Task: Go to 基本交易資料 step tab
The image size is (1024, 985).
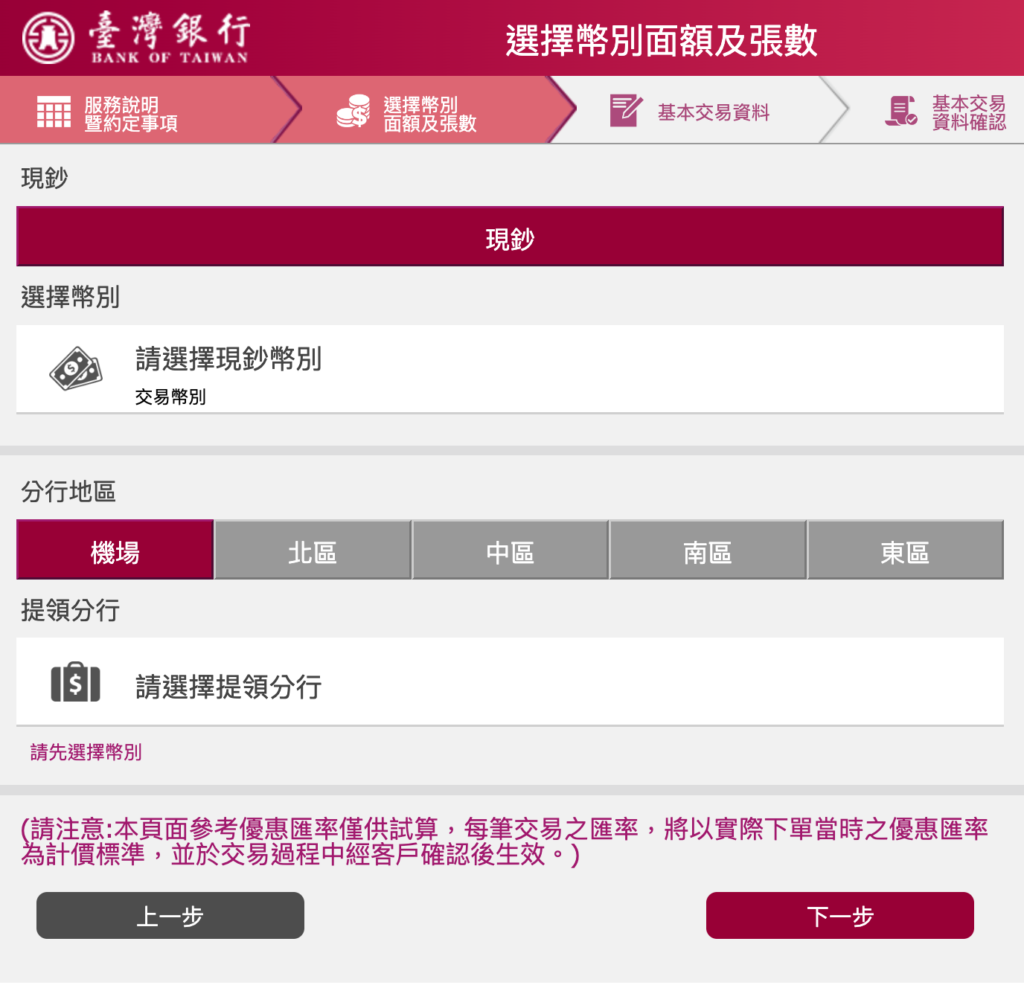Action: point(712,113)
